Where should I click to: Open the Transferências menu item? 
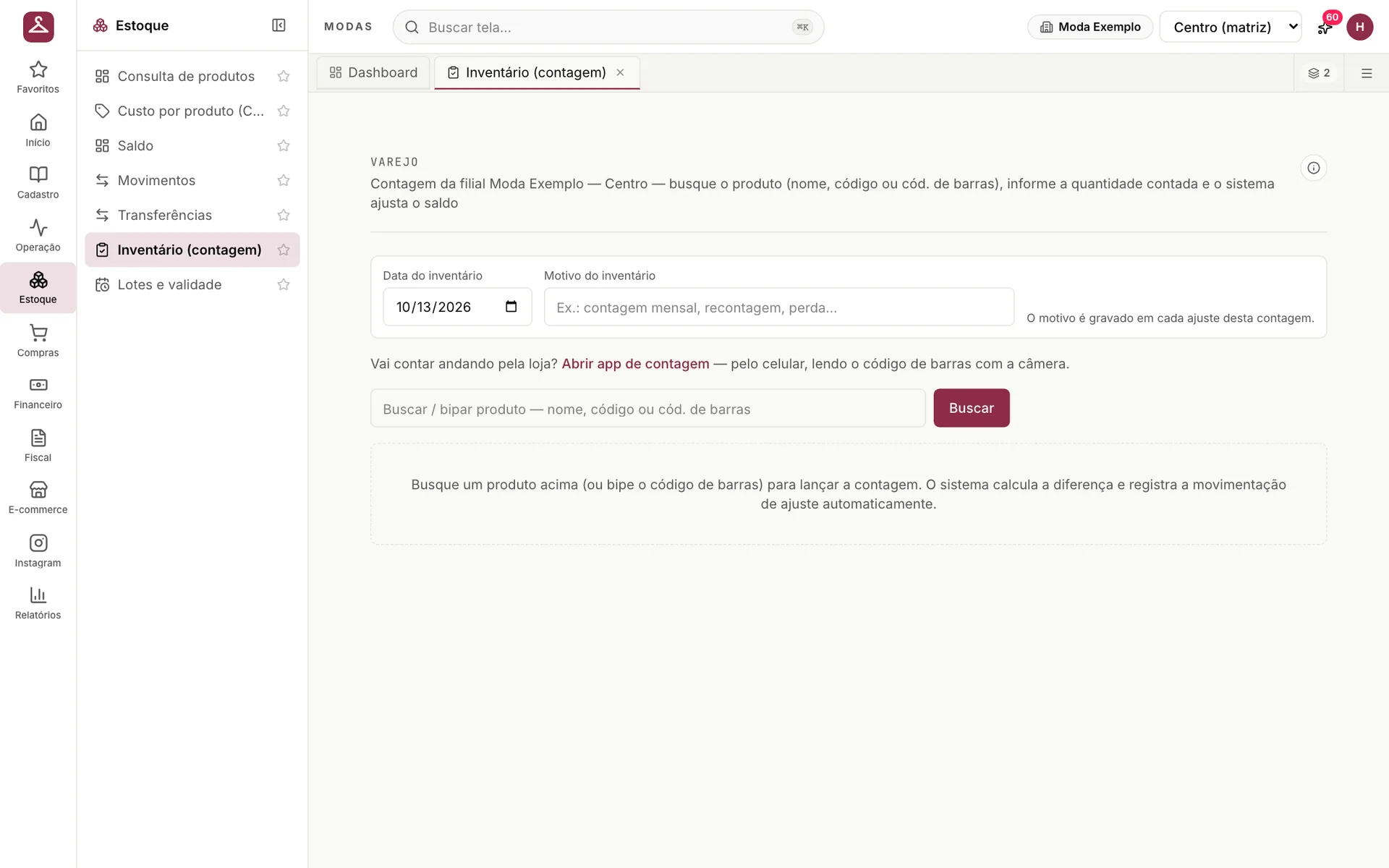click(x=164, y=215)
